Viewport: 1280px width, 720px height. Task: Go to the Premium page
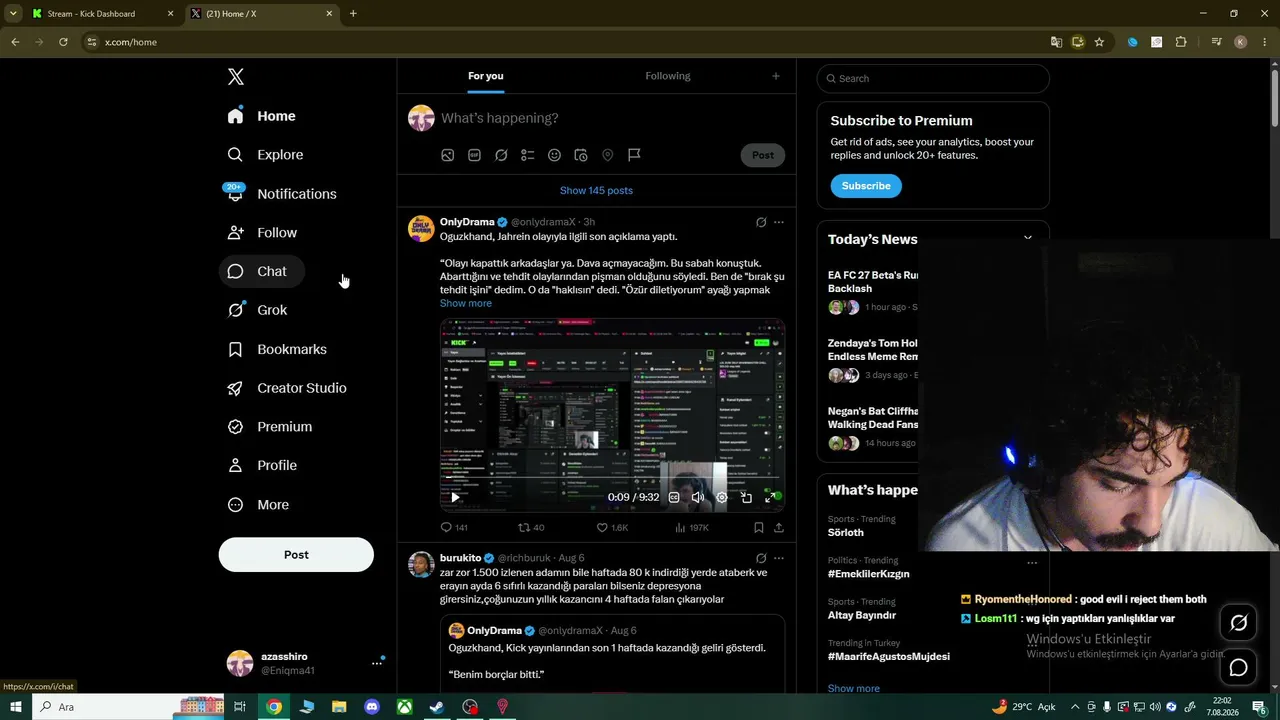tap(271, 427)
